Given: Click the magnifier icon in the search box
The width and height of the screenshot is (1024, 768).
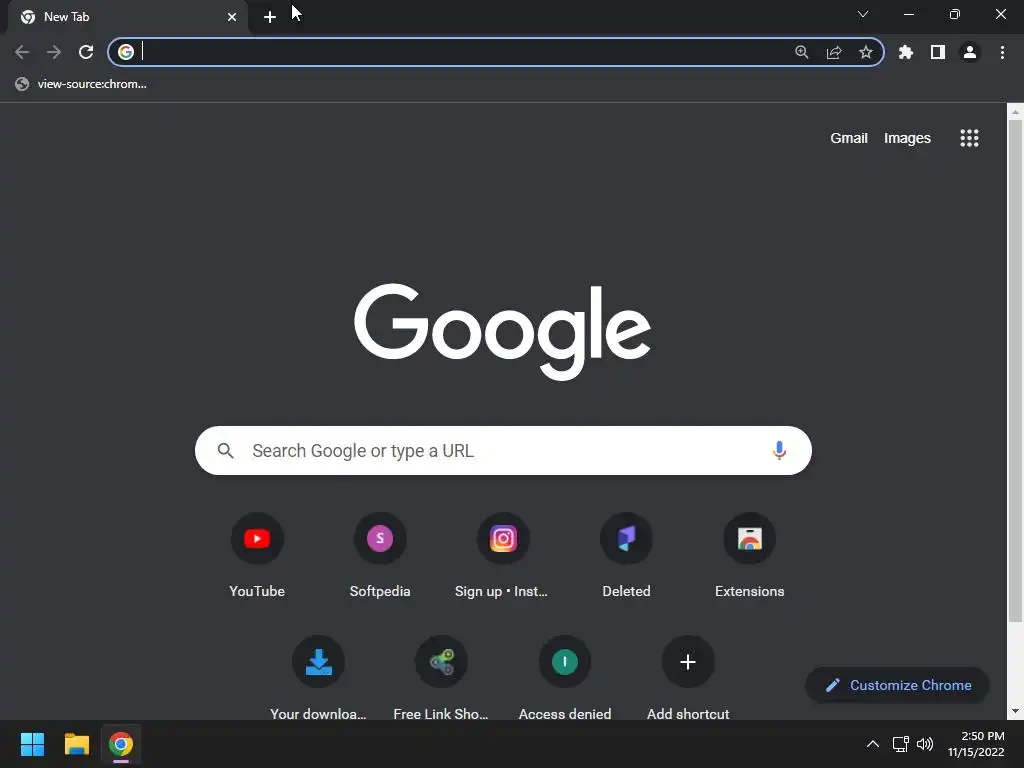Looking at the screenshot, I should [x=225, y=451].
